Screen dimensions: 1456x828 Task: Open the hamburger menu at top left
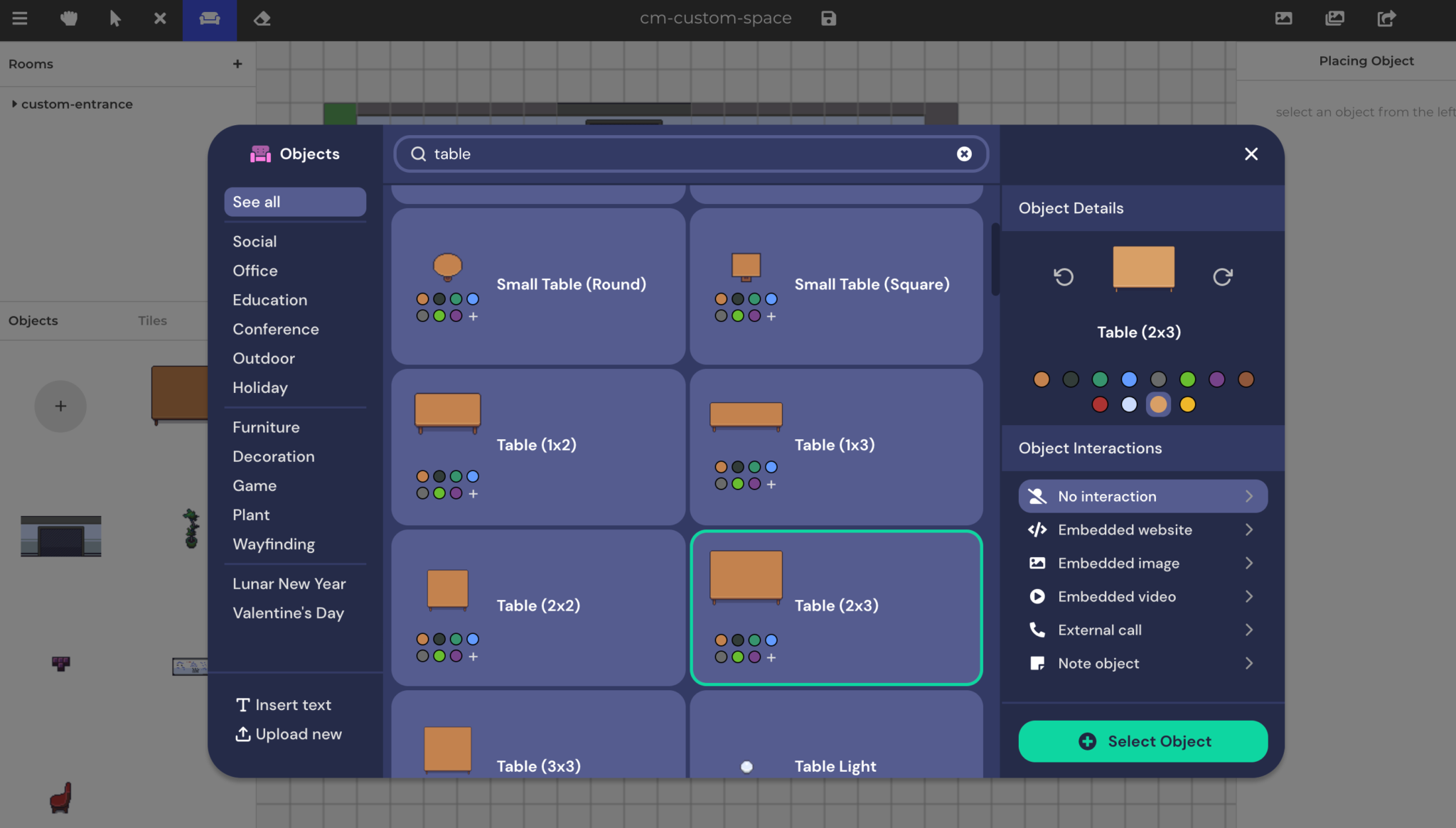coord(20,19)
